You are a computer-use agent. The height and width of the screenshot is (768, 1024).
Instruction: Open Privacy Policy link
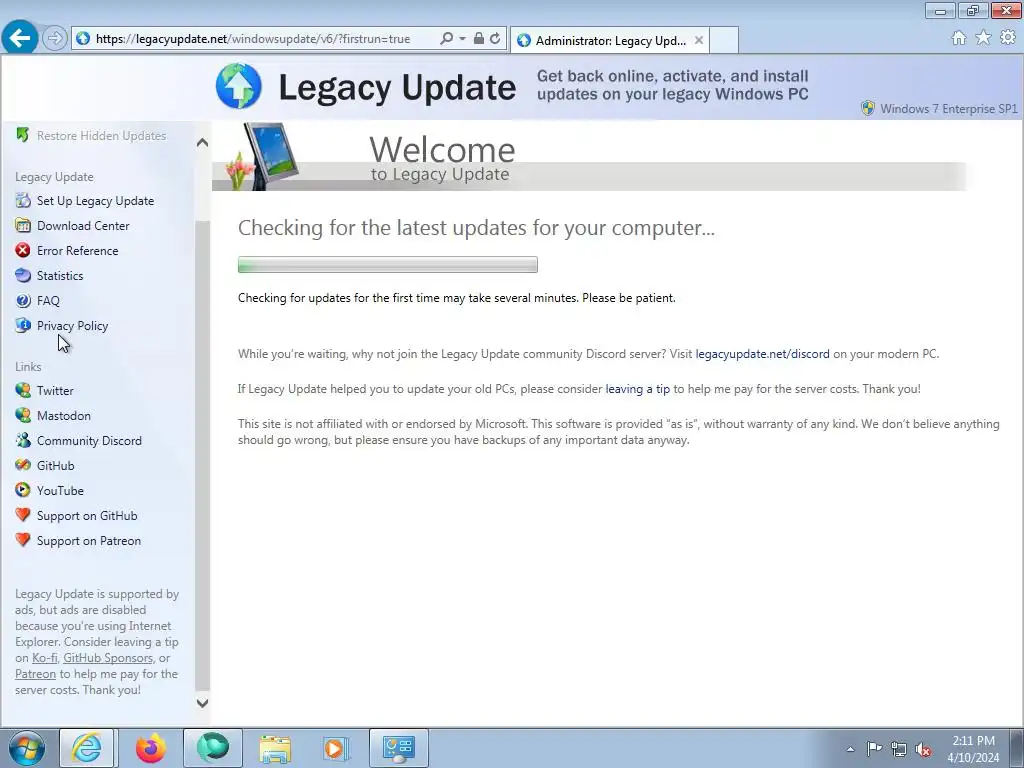(x=72, y=326)
